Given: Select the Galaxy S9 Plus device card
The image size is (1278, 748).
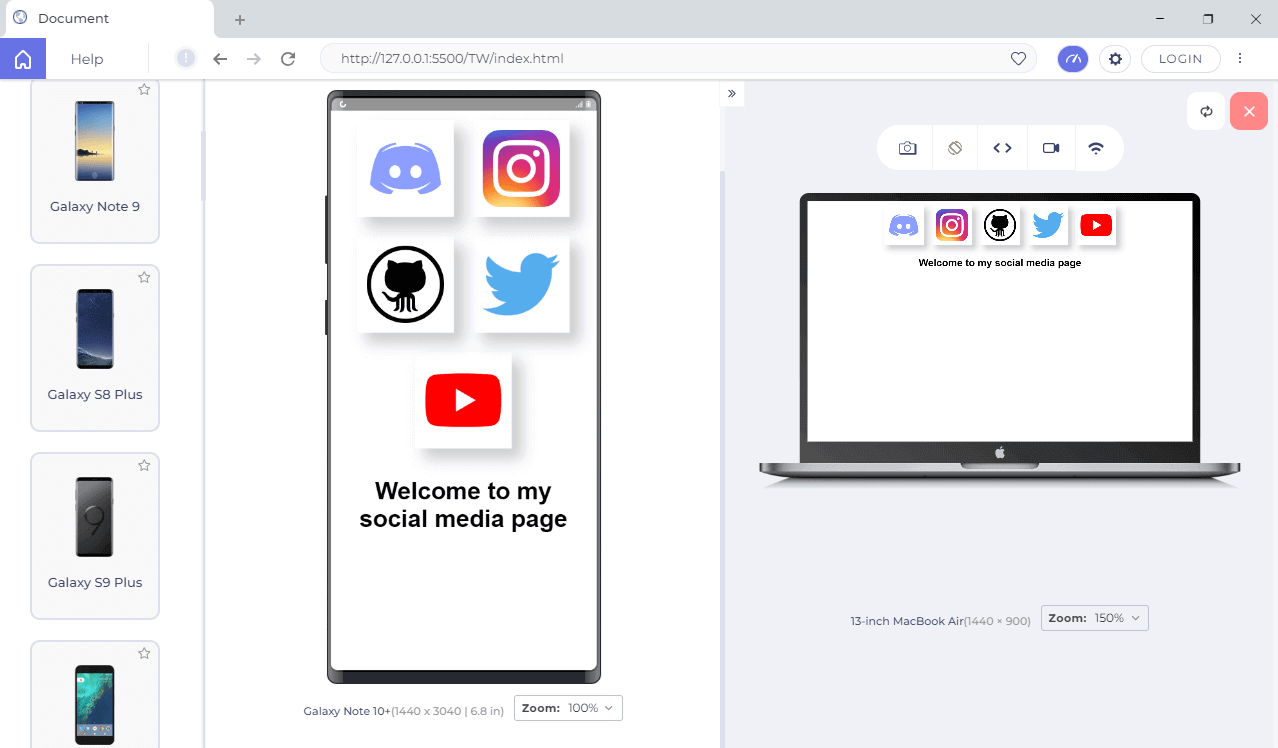Looking at the screenshot, I should [95, 536].
